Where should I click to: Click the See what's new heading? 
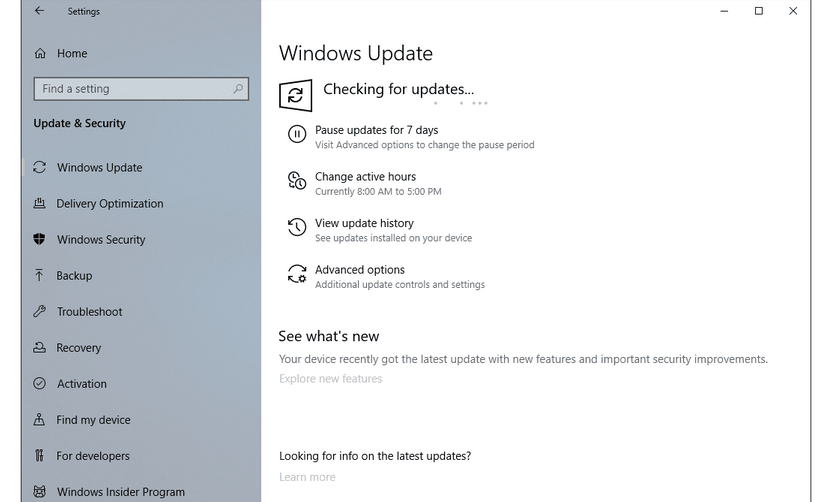pyautogui.click(x=328, y=336)
